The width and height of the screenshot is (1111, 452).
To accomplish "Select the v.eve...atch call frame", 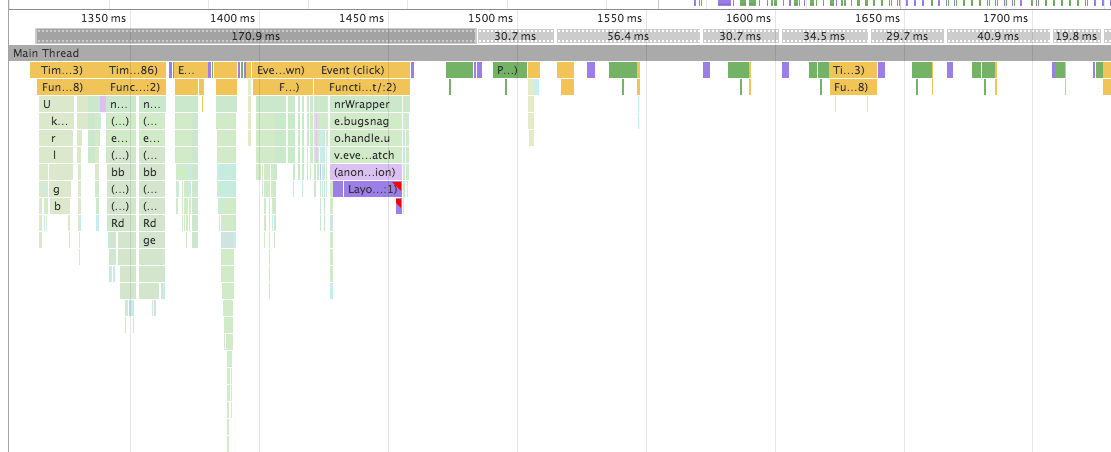I will point(366,155).
